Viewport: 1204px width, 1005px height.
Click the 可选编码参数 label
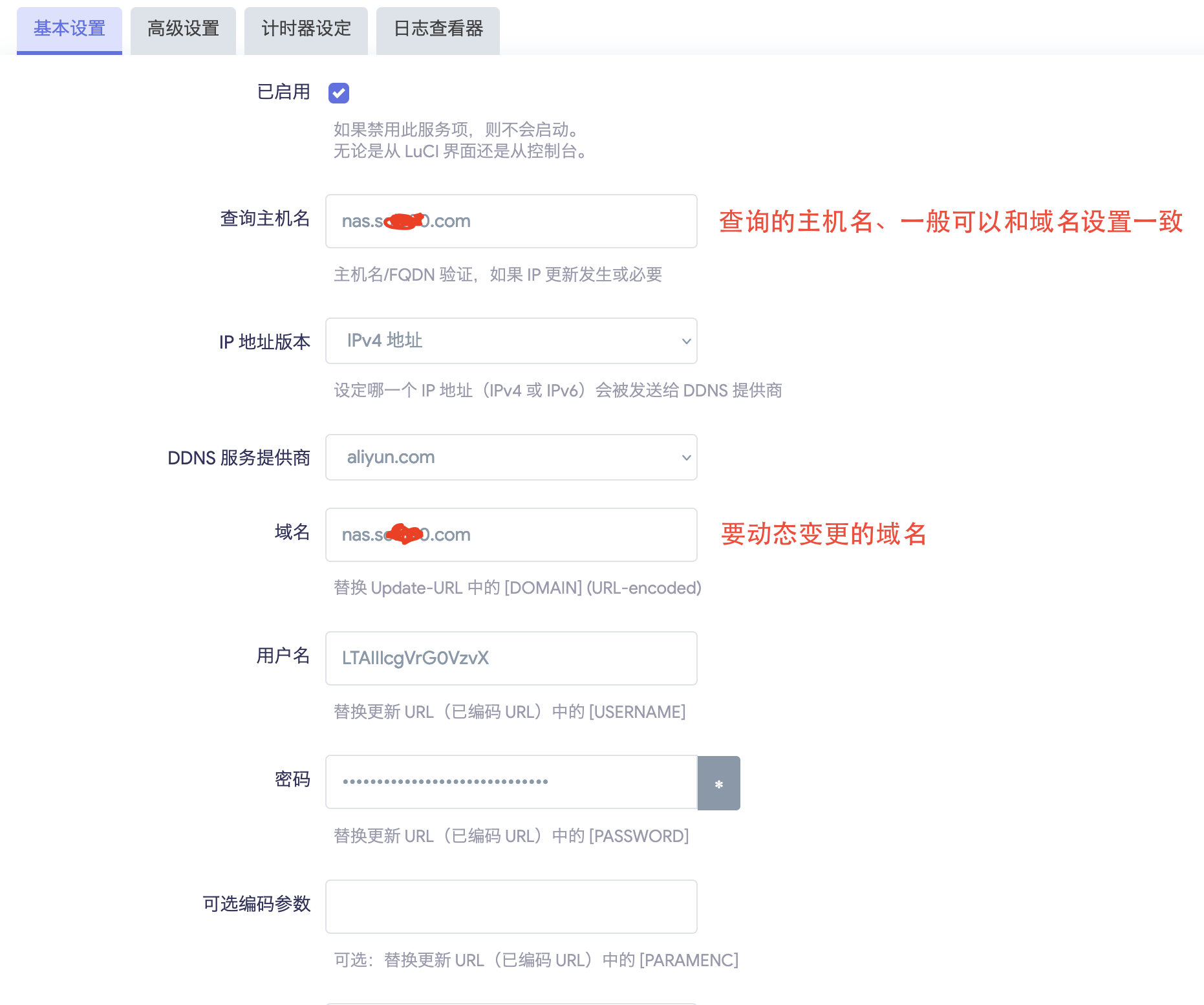point(257,904)
